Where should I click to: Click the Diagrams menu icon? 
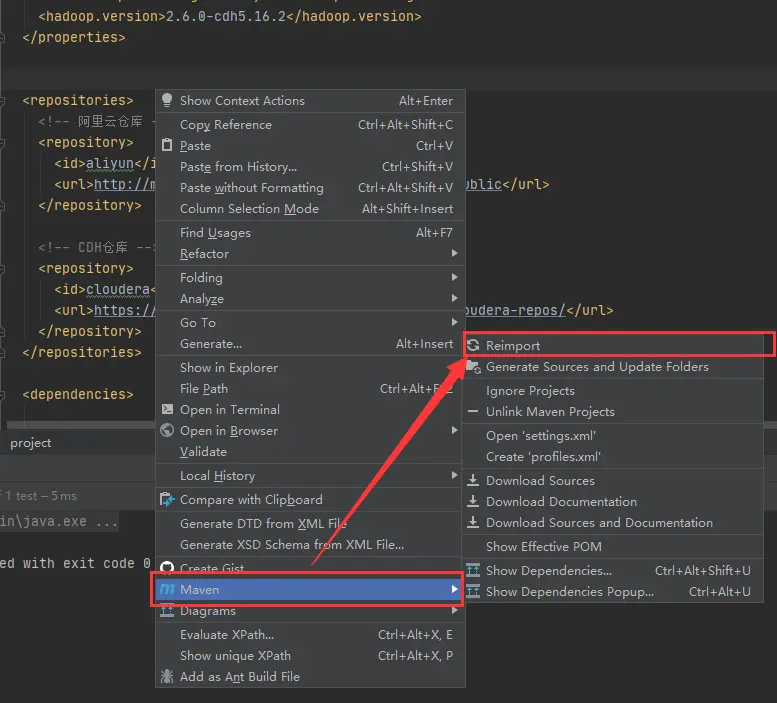(x=167, y=611)
